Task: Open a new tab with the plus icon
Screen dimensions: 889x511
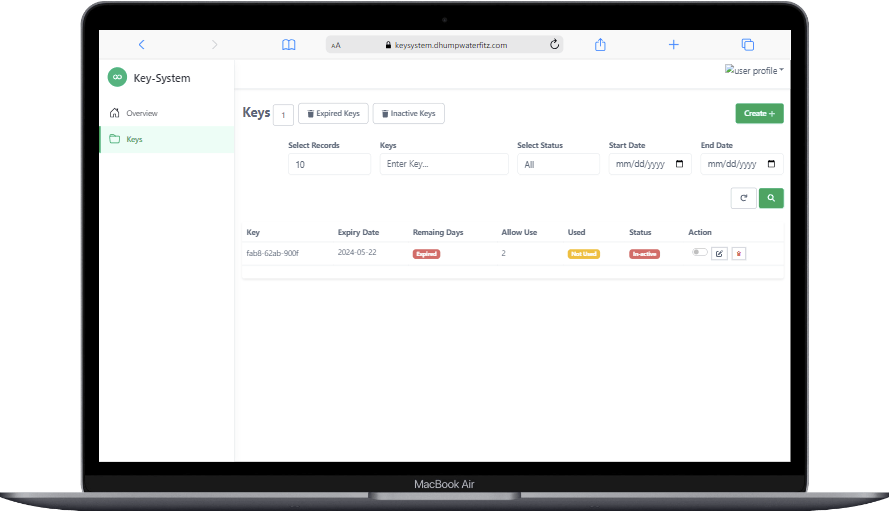Action: click(x=674, y=45)
